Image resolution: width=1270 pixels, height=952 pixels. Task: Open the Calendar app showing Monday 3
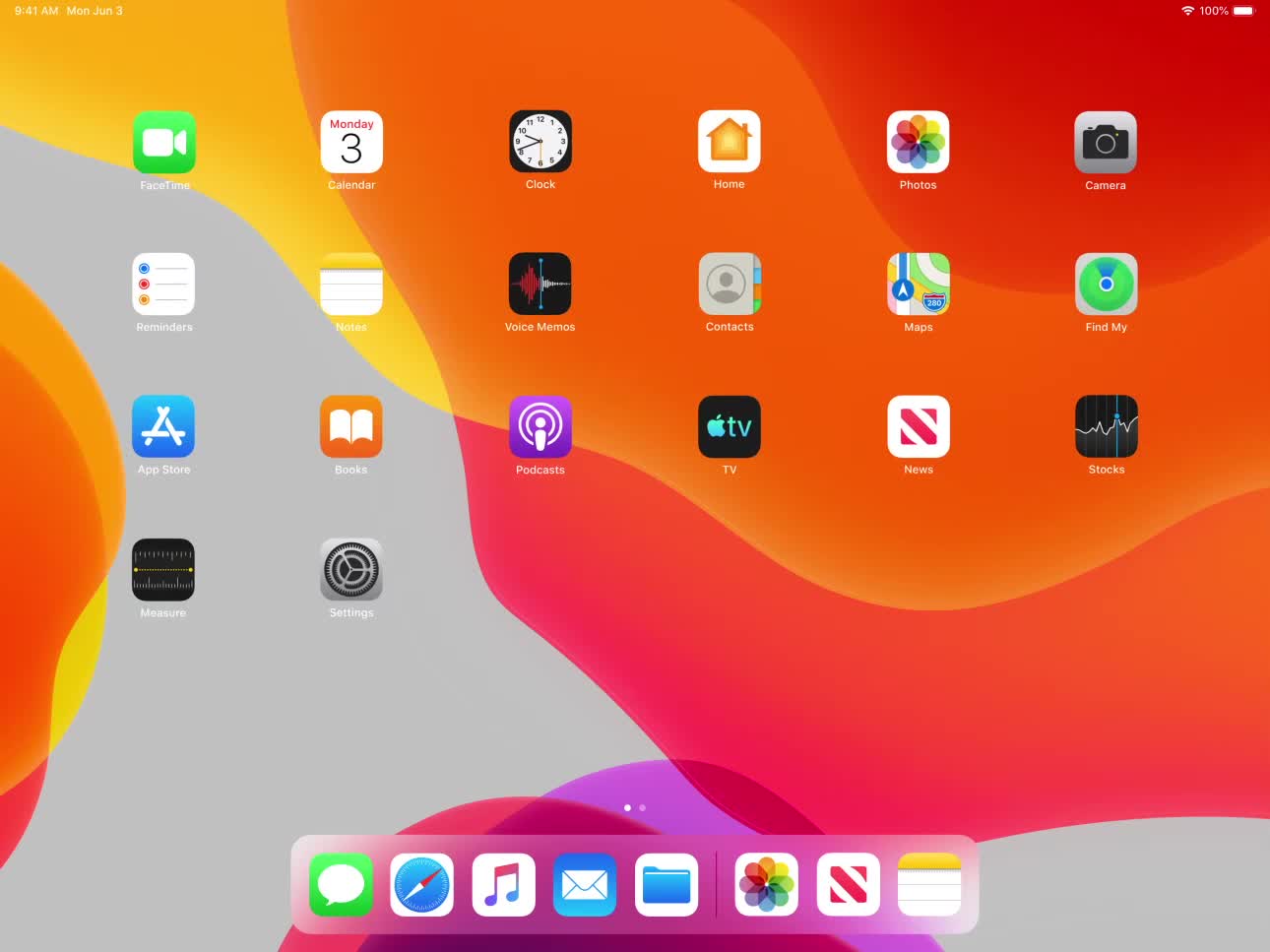[351, 142]
